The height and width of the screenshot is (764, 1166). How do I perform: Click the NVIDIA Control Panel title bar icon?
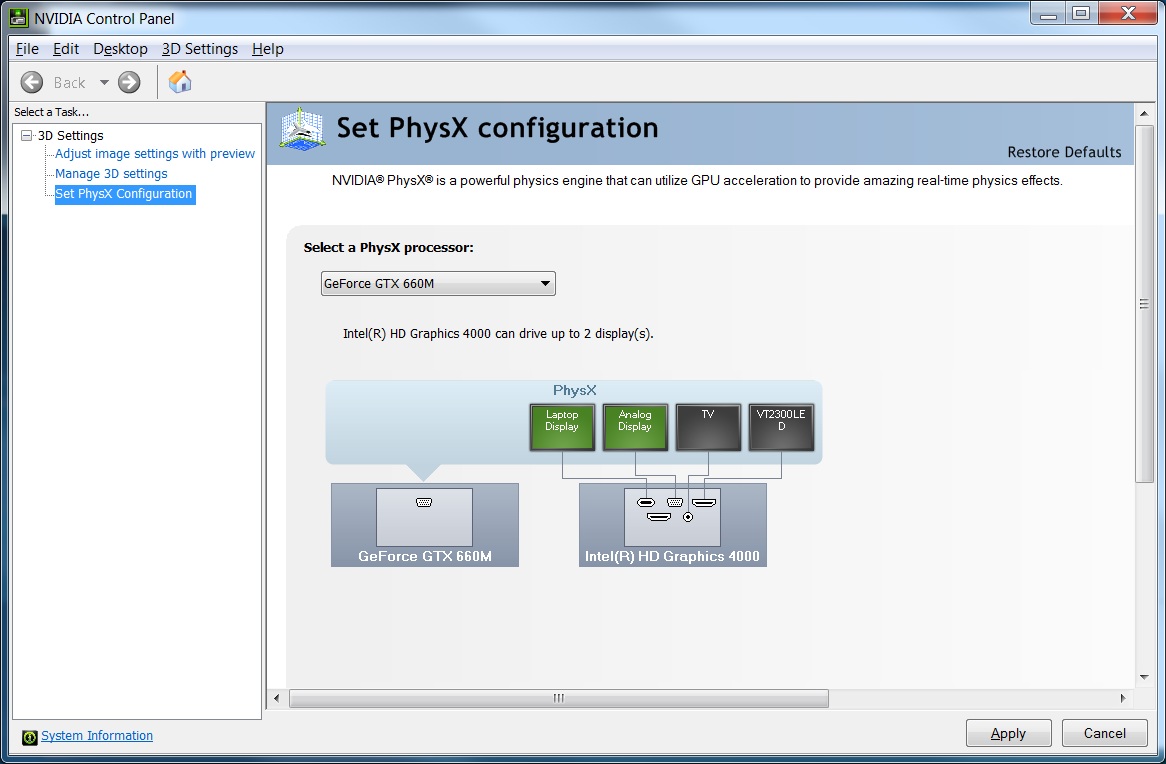(18, 17)
